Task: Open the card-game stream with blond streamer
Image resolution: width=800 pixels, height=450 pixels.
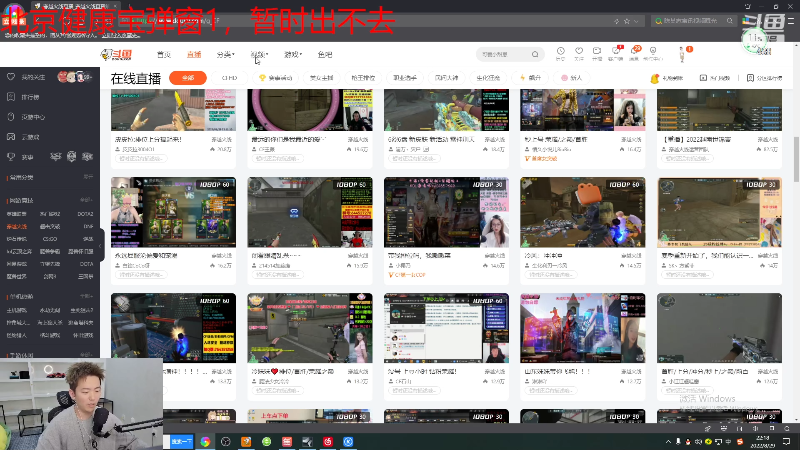Action: point(173,212)
